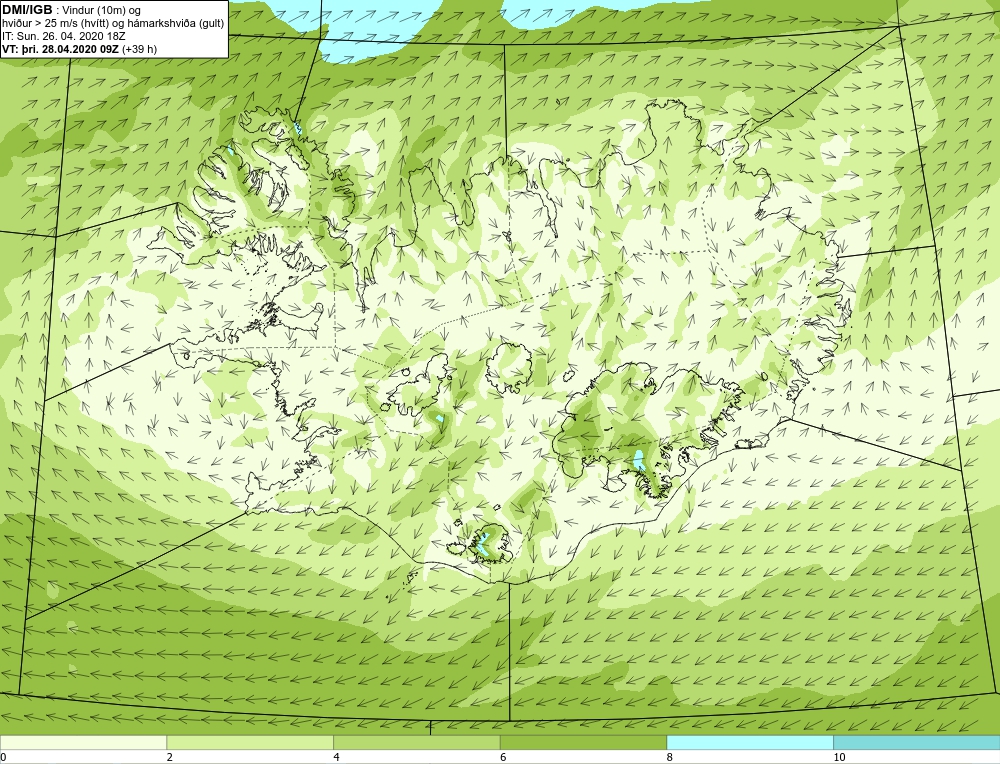Click the 'VT: þri. 28.04.2020 09Z' text
The image size is (1000, 764).
tap(61, 49)
